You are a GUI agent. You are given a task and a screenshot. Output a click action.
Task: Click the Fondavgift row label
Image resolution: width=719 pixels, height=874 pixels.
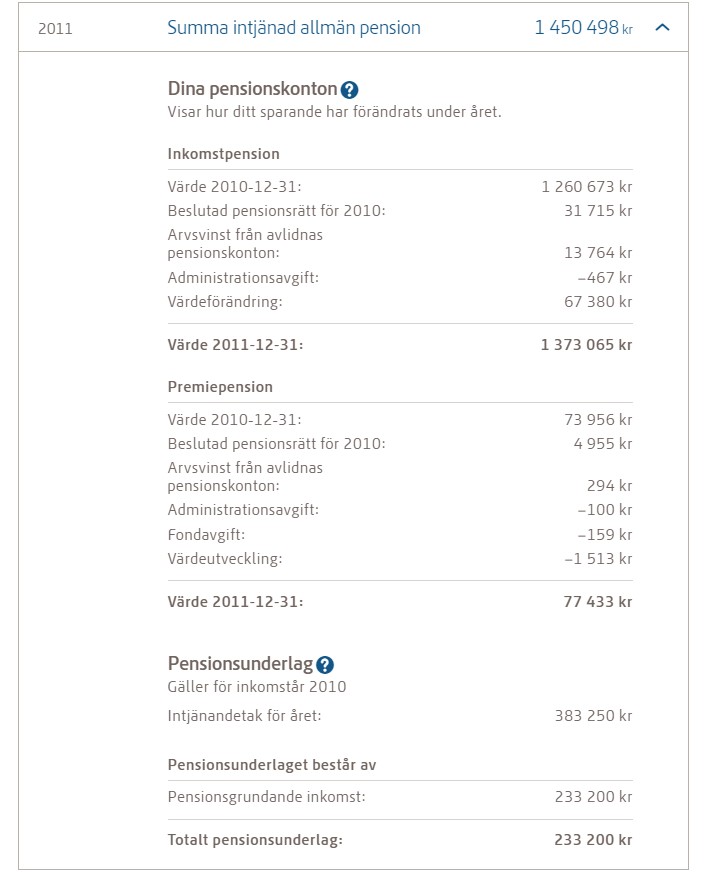click(x=206, y=535)
